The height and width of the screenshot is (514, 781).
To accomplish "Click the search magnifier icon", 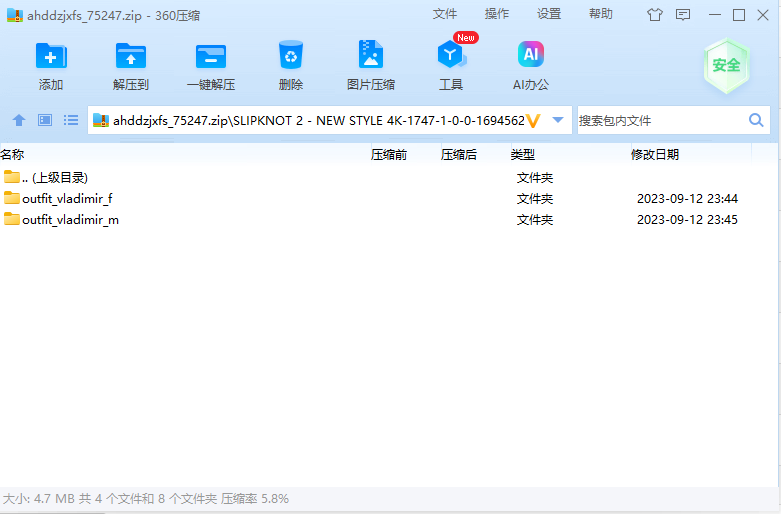I will (756, 120).
